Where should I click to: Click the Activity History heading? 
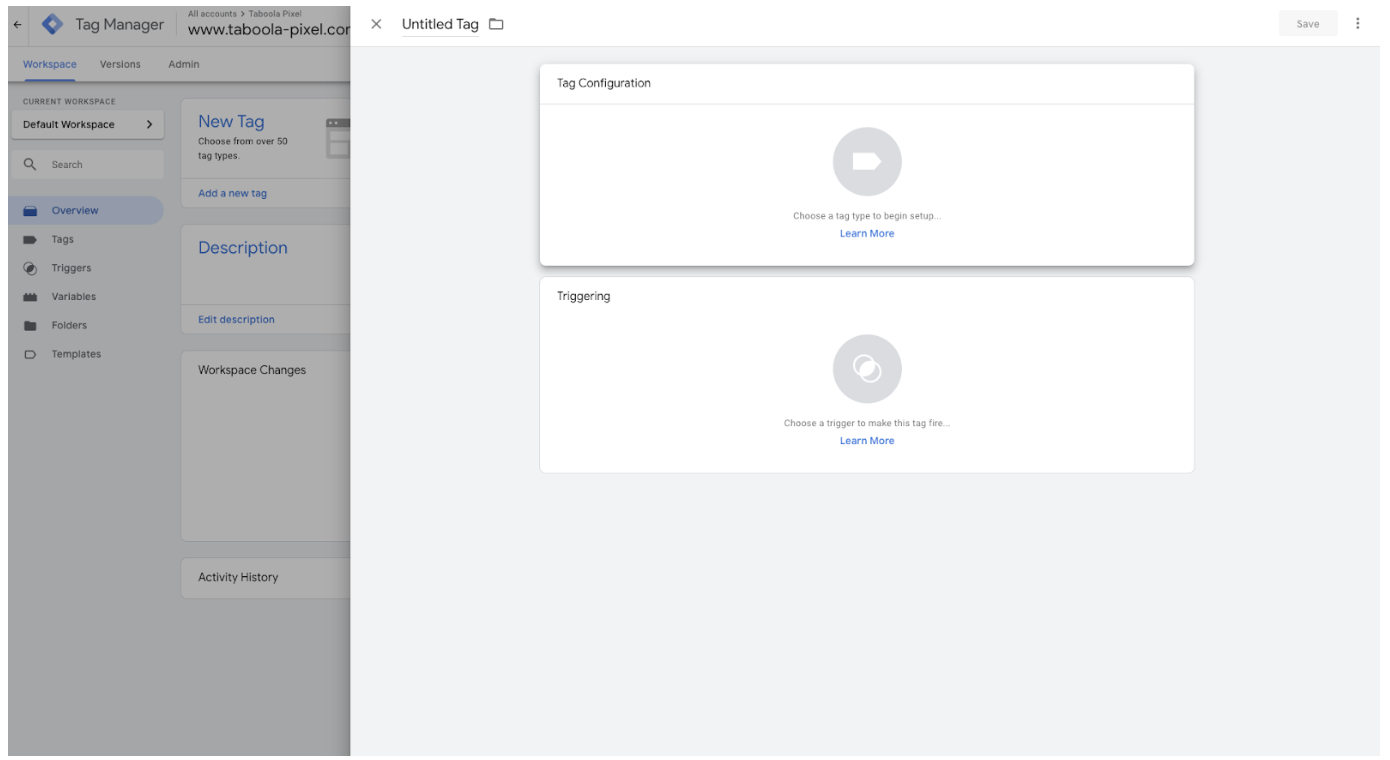pos(238,577)
